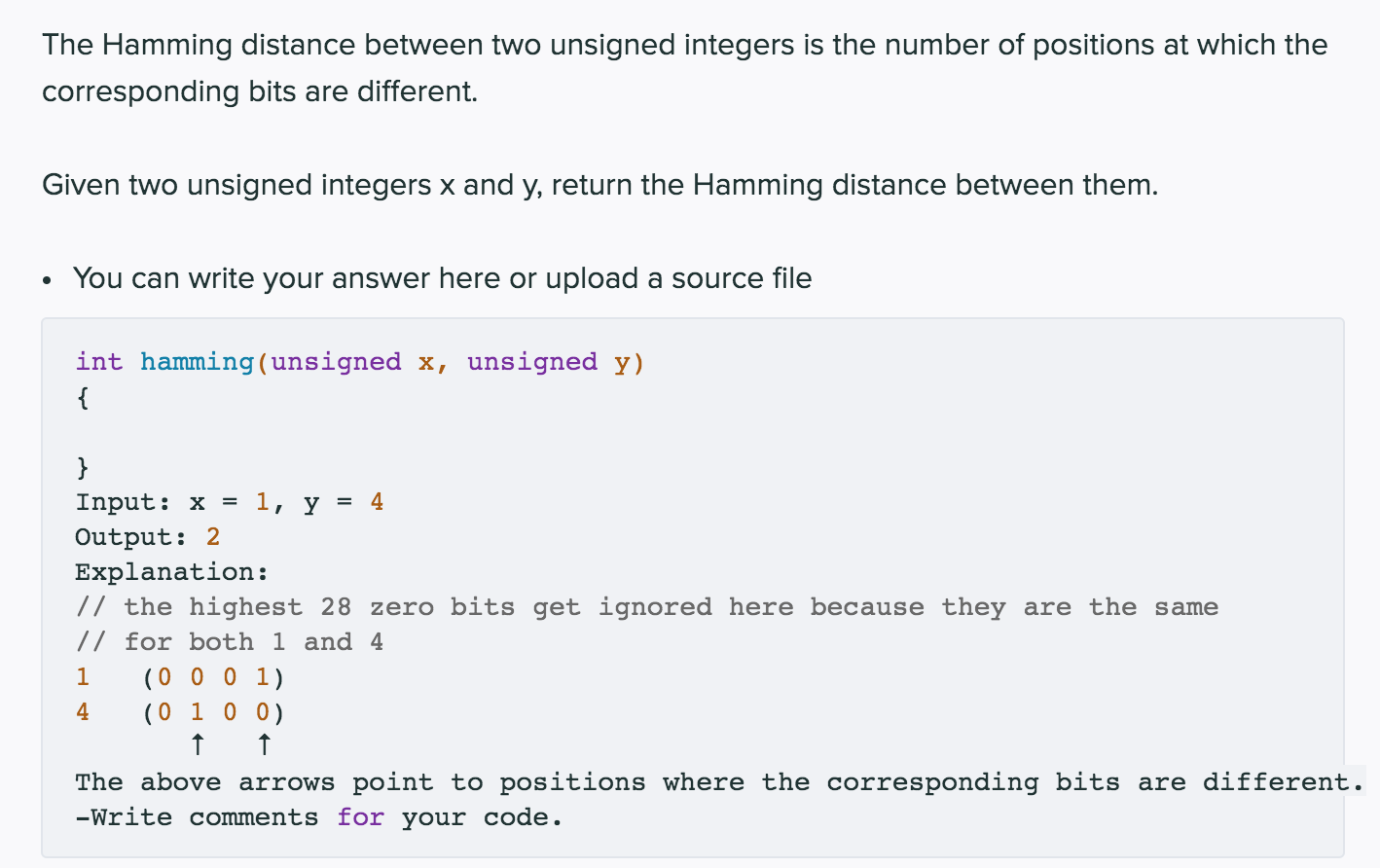Click the Hamming distance definition paragraph
The image size is (1380, 868).
[684, 68]
